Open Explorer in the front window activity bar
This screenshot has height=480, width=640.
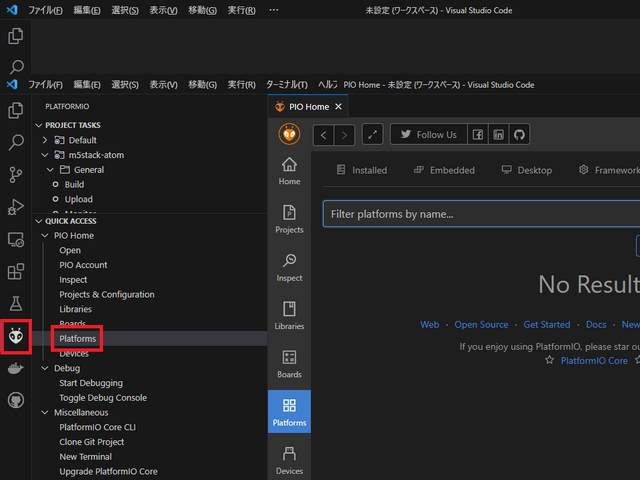click(16, 110)
